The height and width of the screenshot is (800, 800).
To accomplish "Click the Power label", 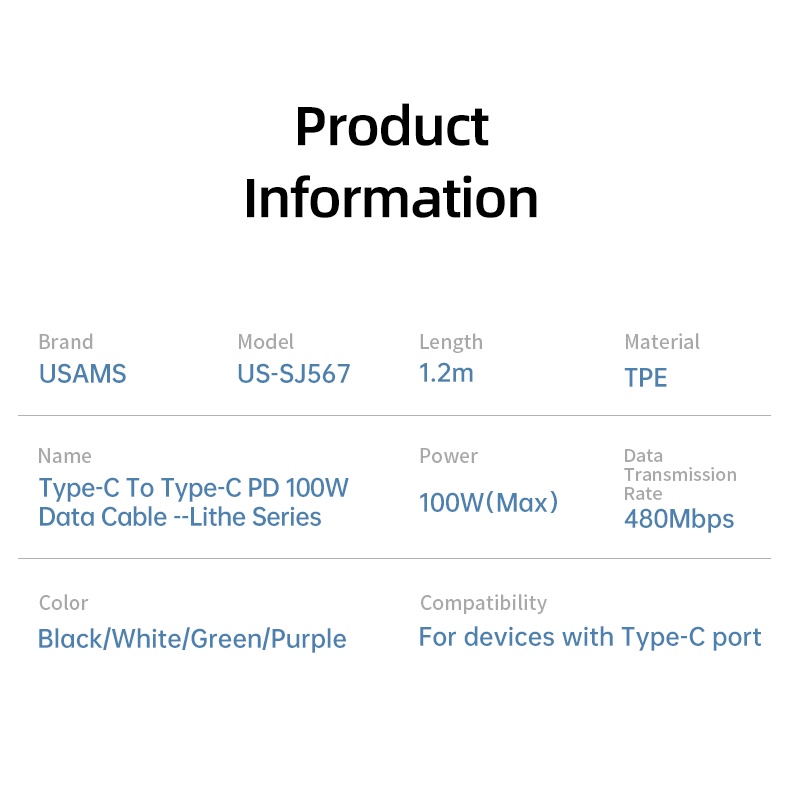I will point(448,456).
